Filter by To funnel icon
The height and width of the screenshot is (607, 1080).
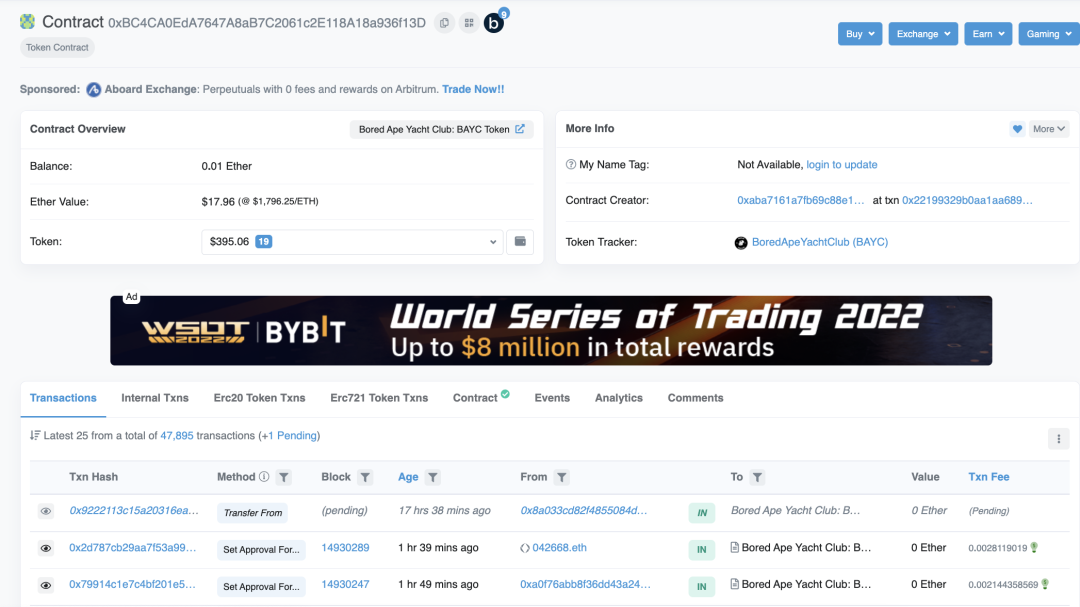pos(757,477)
